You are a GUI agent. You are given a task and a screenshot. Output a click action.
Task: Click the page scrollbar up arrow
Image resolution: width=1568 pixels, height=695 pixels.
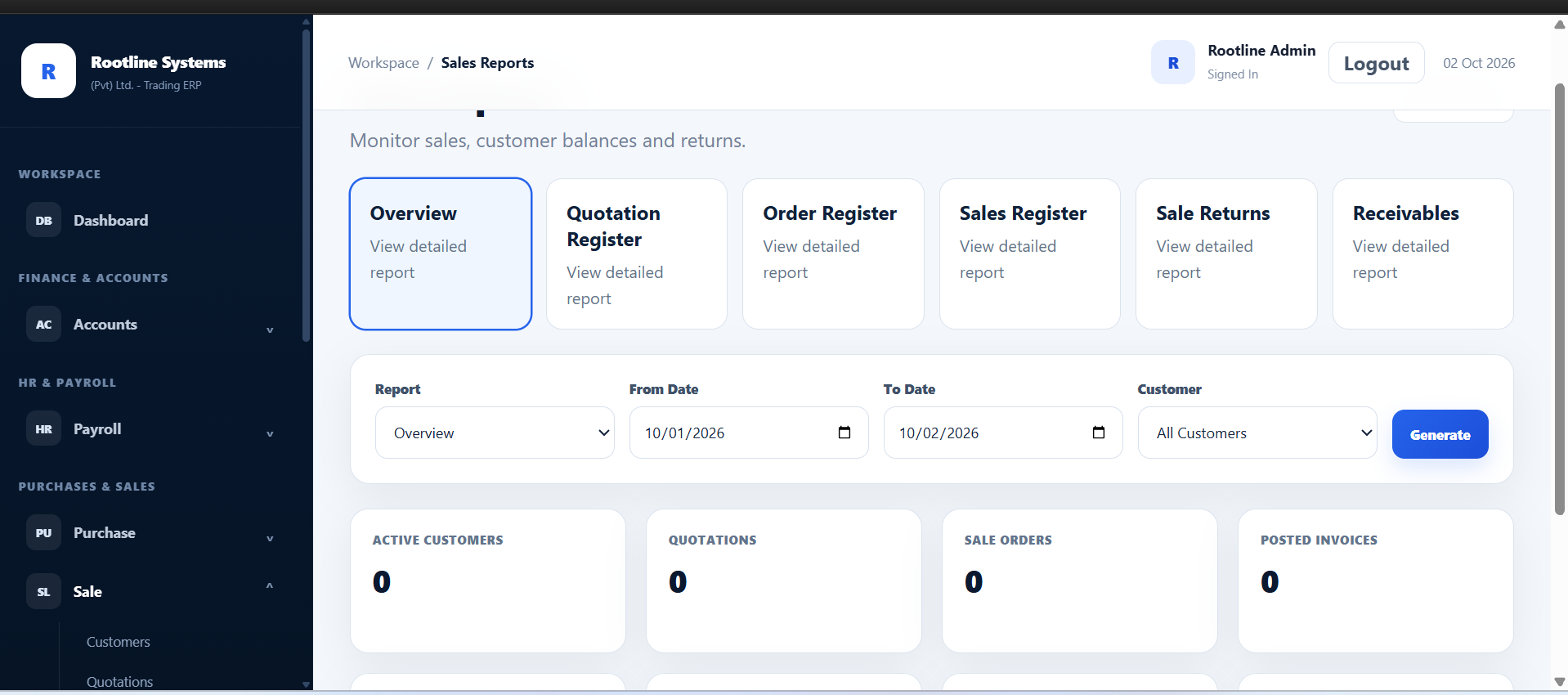pos(1559,25)
